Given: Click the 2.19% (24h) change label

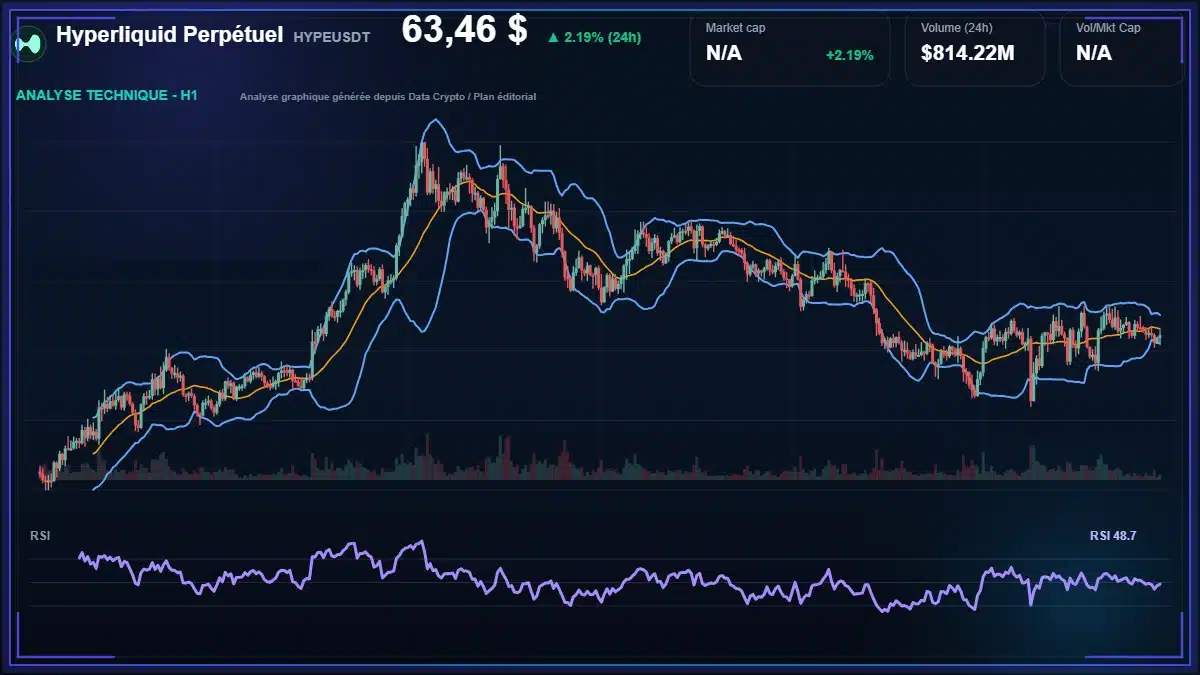Looking at the screenshot, I should [603, 37].
